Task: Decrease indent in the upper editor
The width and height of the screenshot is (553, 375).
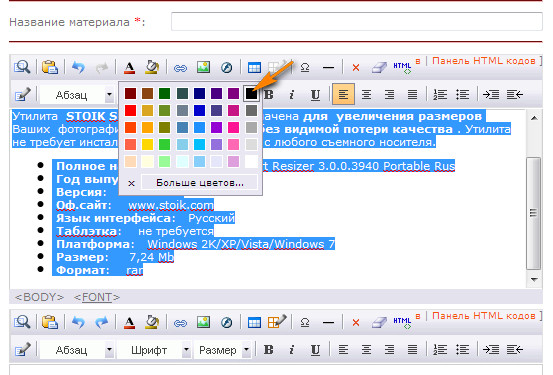Action: [515, 94]
